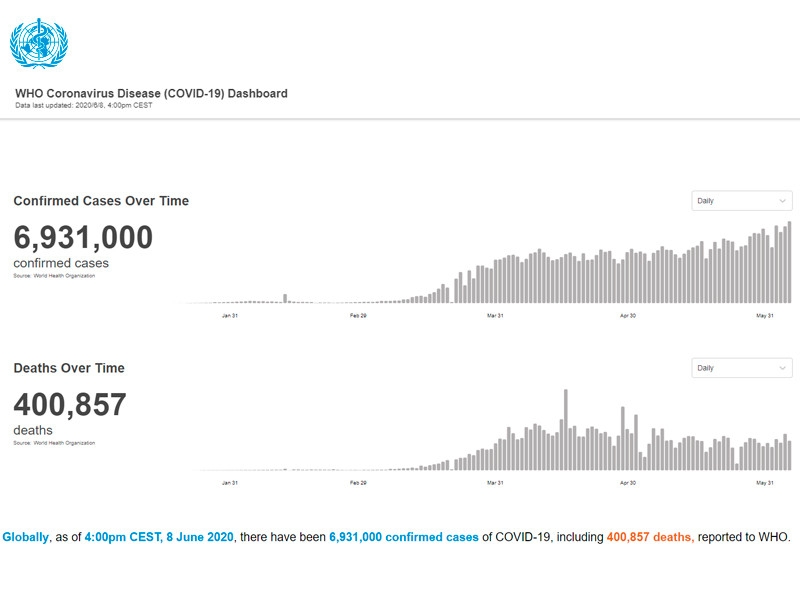Select the 'Confirmed Cases Over Time' heading
Screen dimensions: 800x600
(101, 201)
